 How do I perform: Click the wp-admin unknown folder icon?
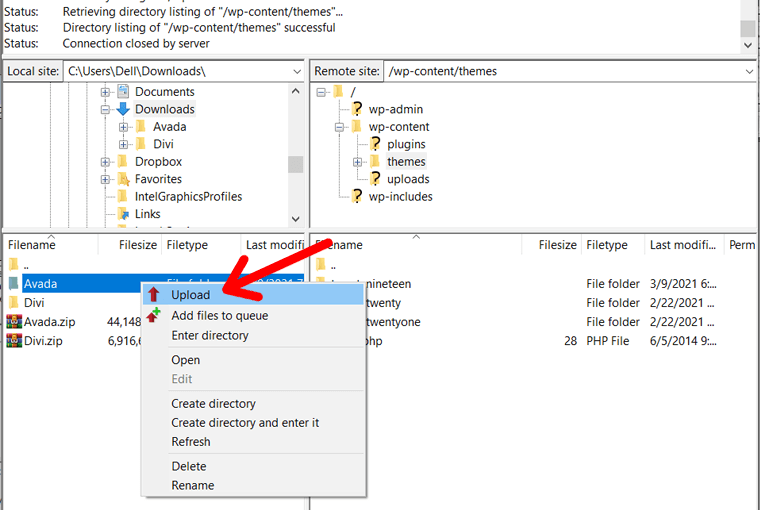pos(357,109)
